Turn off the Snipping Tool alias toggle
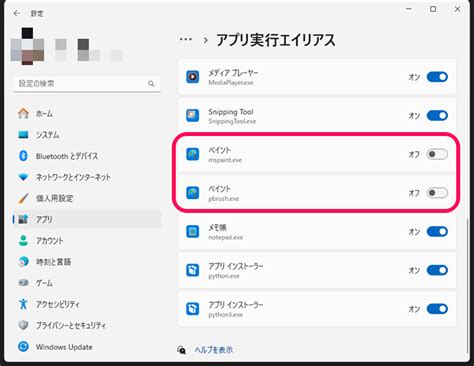 pyautogui.click(x=437, y=116)
